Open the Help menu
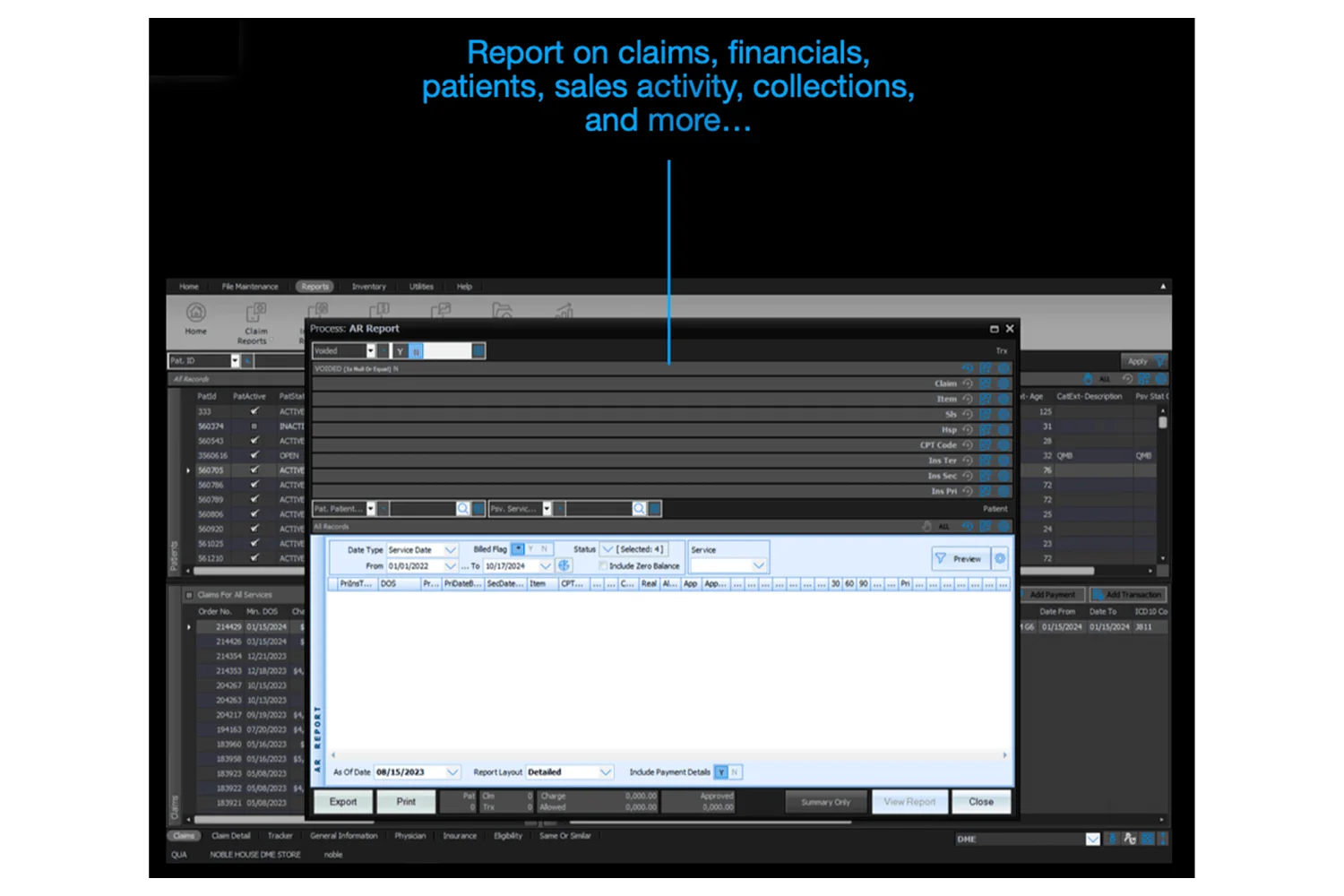The height and width of the screenshot is (896, 1344). tap(464, 287)
